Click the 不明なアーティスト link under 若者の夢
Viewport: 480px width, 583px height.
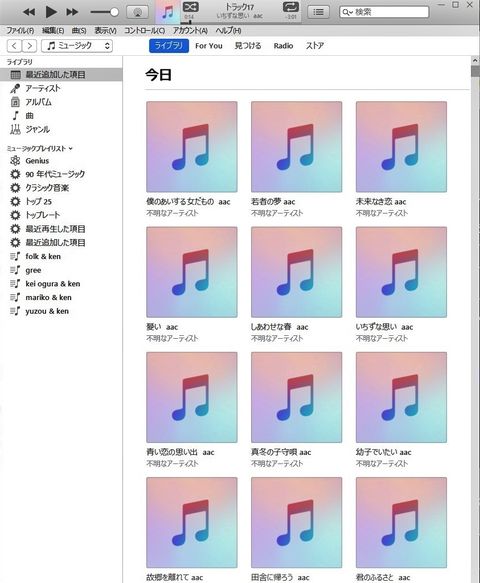click(x=277, y=213)
